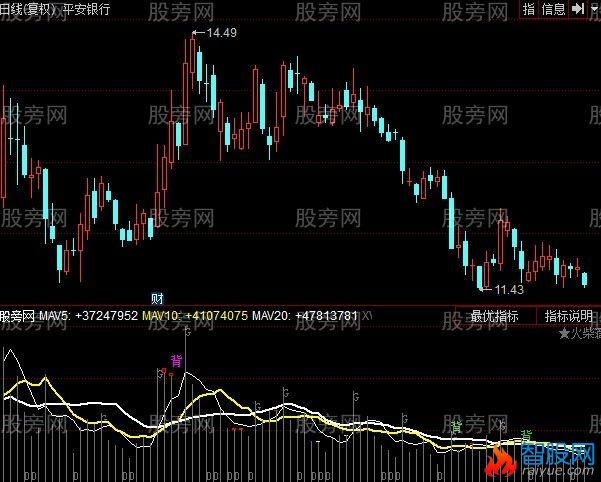Click the tall candlestick at the 14.49 peak

coord(192,61)
